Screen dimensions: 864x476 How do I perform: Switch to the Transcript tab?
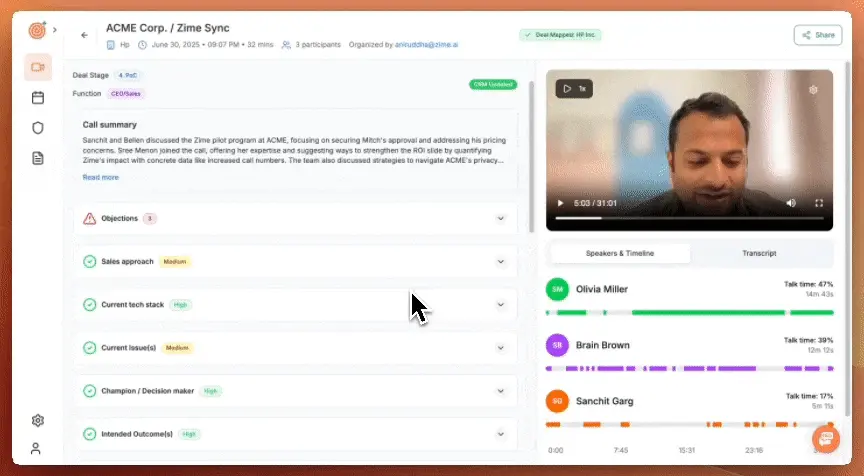(759, 253)
